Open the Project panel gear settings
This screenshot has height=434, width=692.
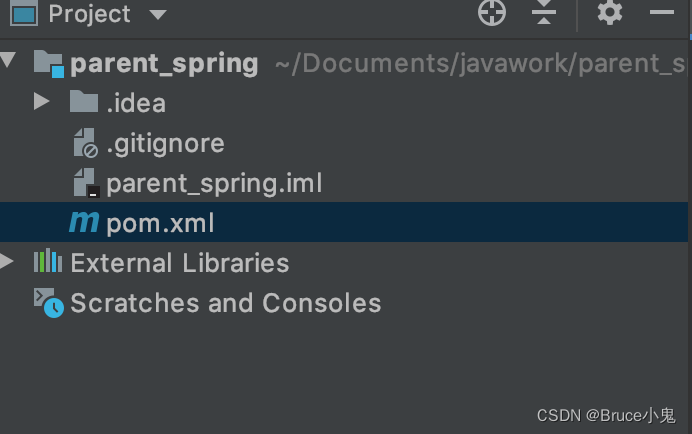pyautogui.click(x=610, y=12)
